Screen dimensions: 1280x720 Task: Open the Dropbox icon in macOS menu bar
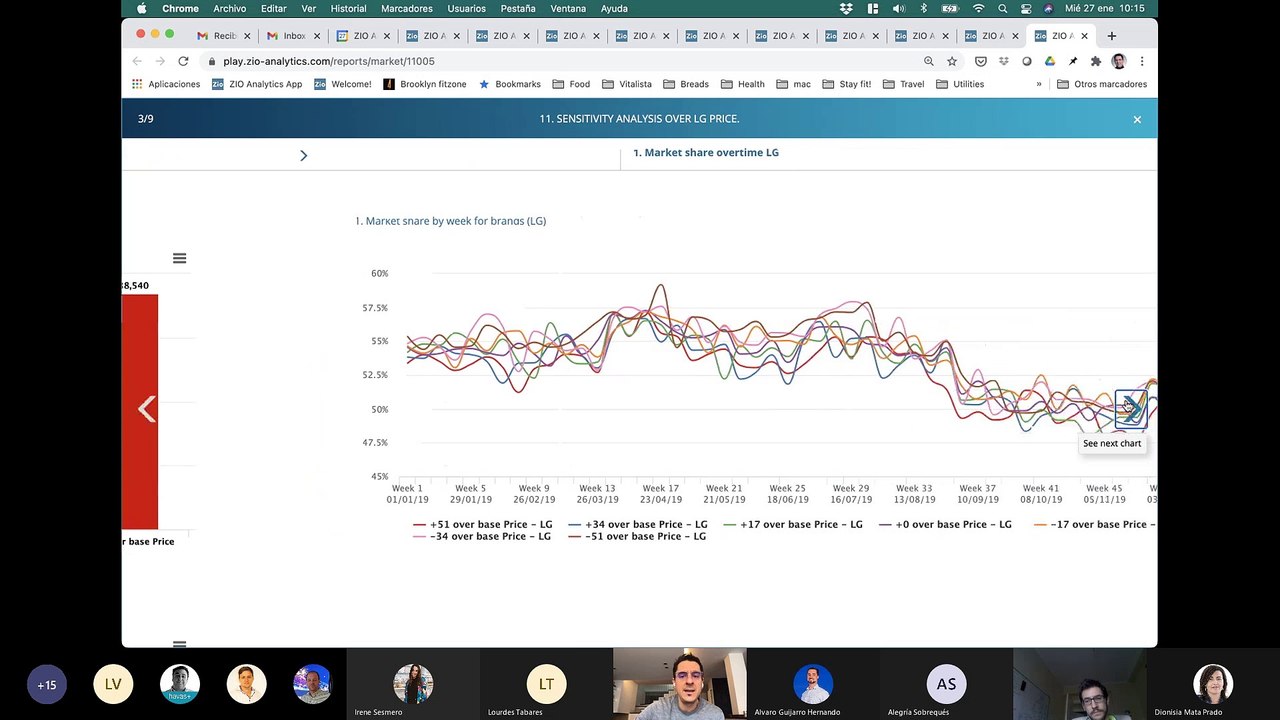(x=846, y=8)
